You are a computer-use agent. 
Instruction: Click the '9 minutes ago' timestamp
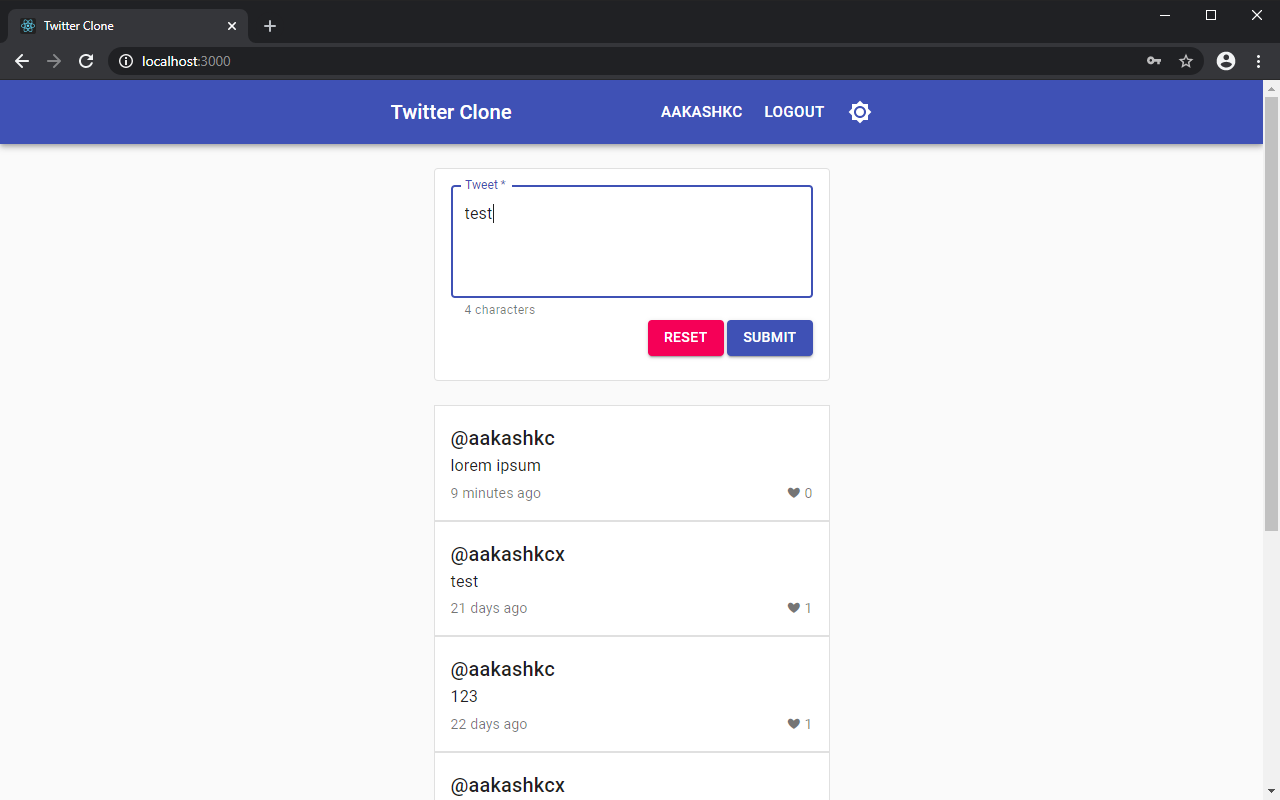(x=496, y=493)
